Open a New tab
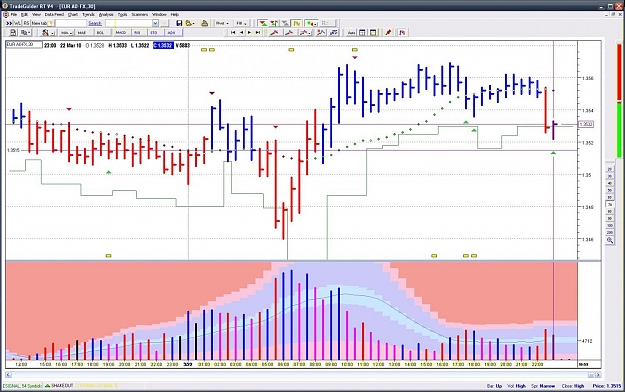 tap(42, 23)
